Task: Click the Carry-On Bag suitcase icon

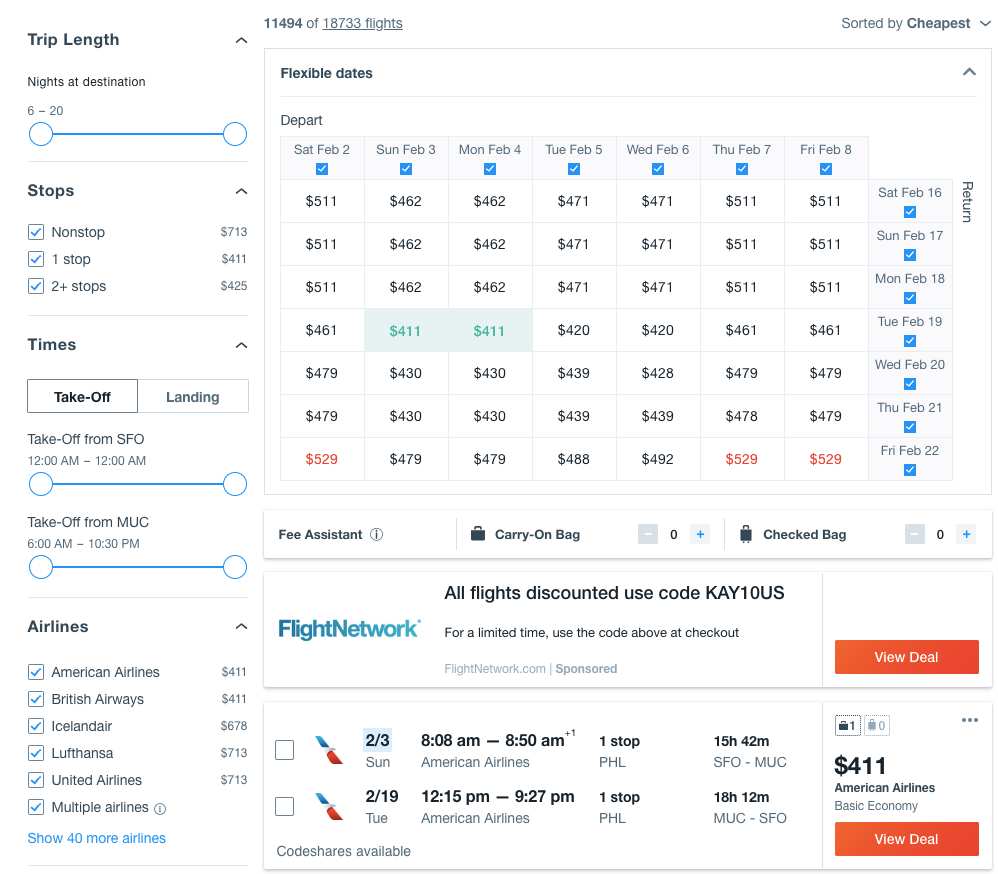Action: click(x=477, y=534)
